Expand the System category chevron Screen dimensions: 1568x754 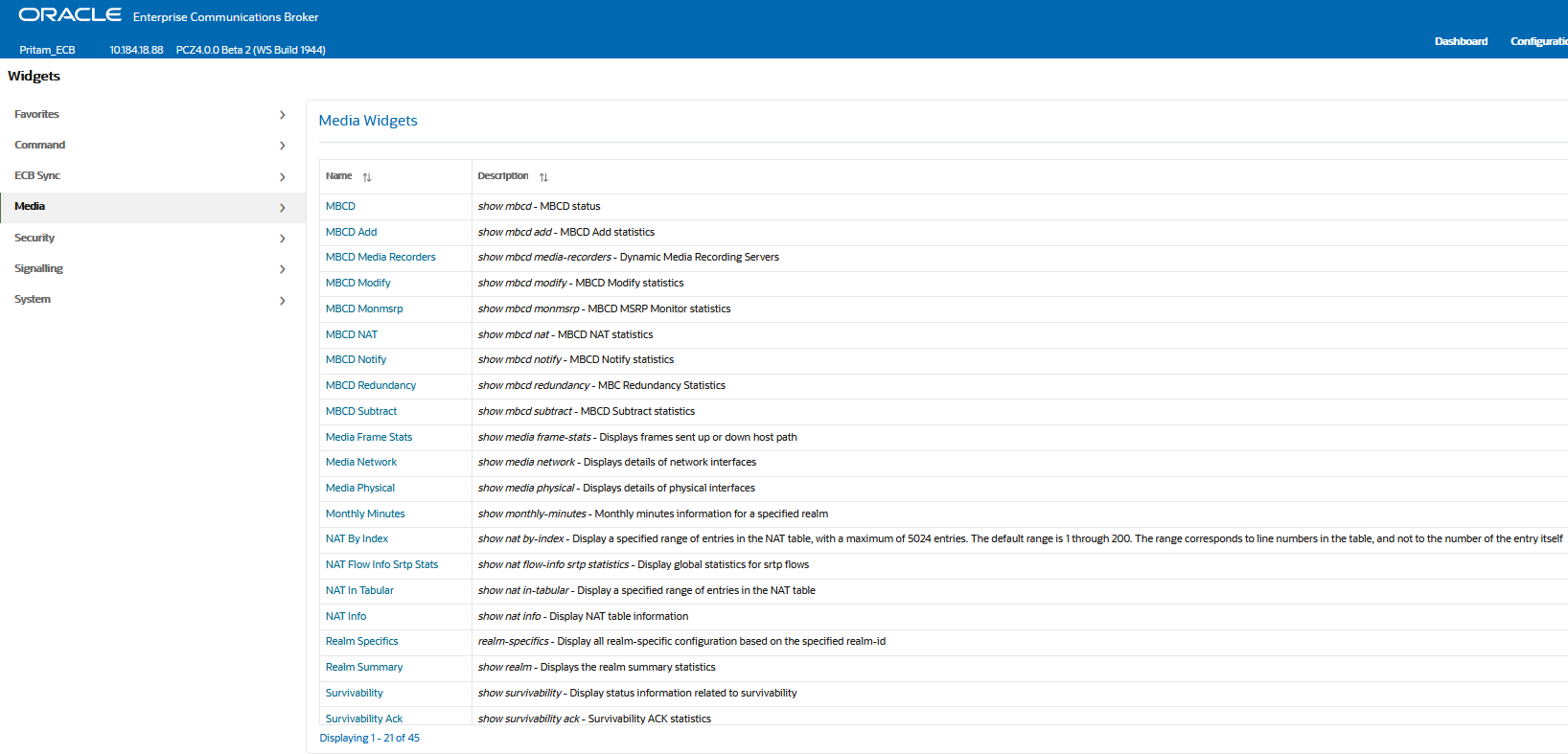pyautogui.click(x=282, y=301)
